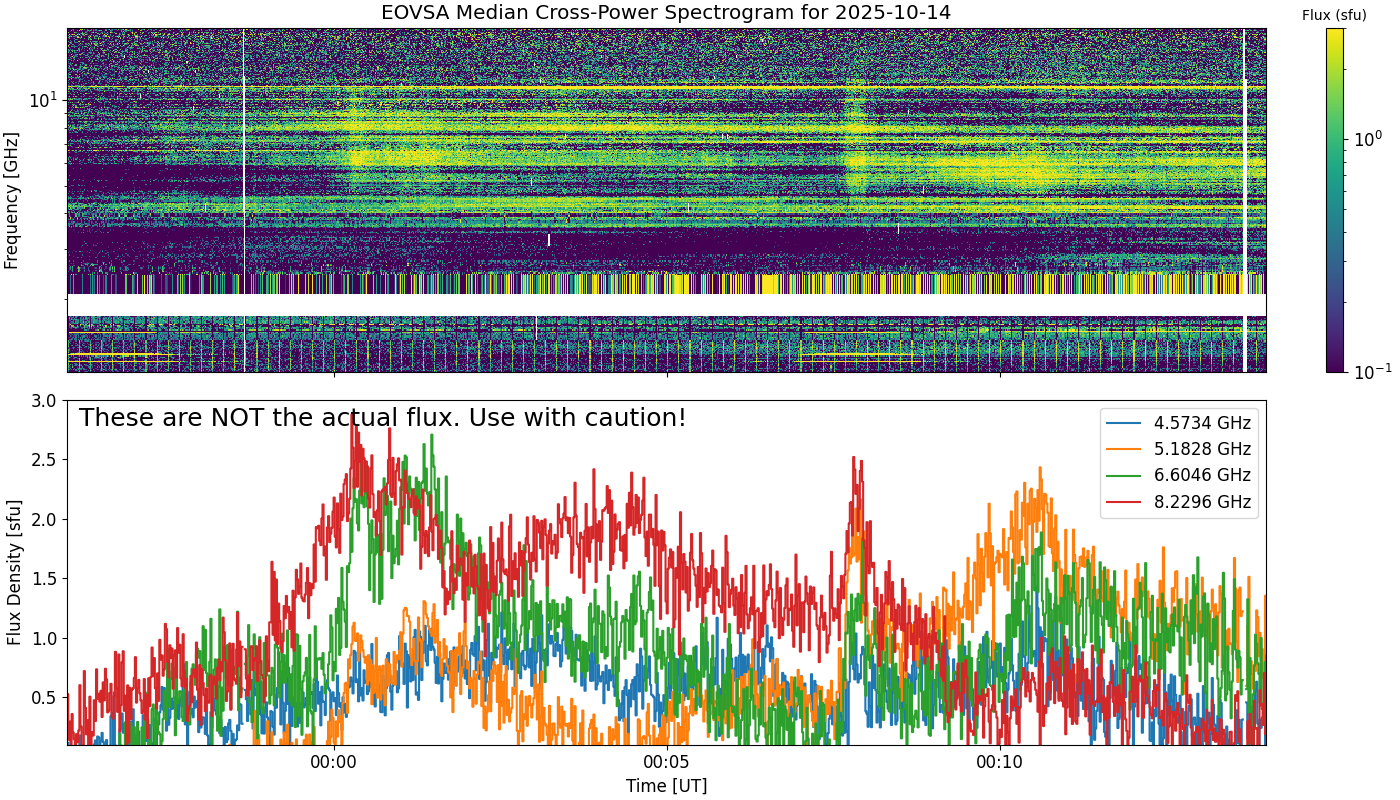Viewport: 1400px width, 800px height.
Task: Click the 3.0 flux density tick label
Action: pos(44,401)
